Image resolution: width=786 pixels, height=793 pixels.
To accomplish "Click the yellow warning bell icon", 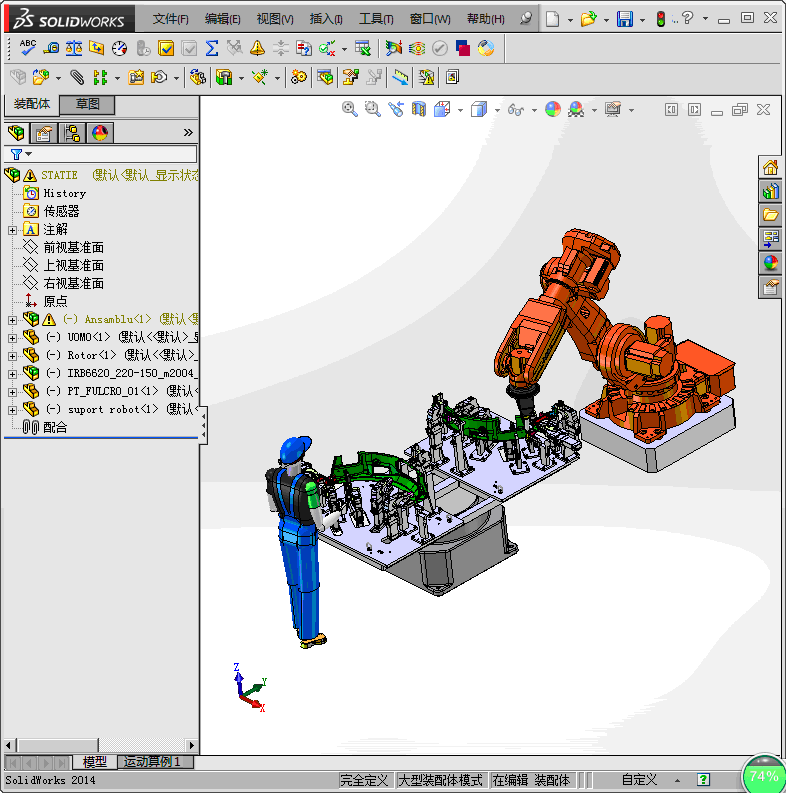I will coord(257,48).
